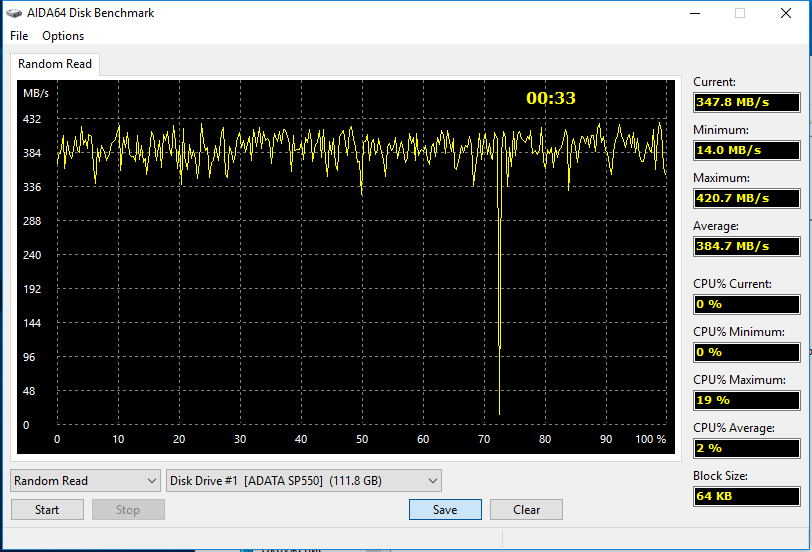Image resolution: width=812 pixels, height=552 pixels.
Task: Click the CPU% Minimum 0 % value
Action: click(746, 352)
